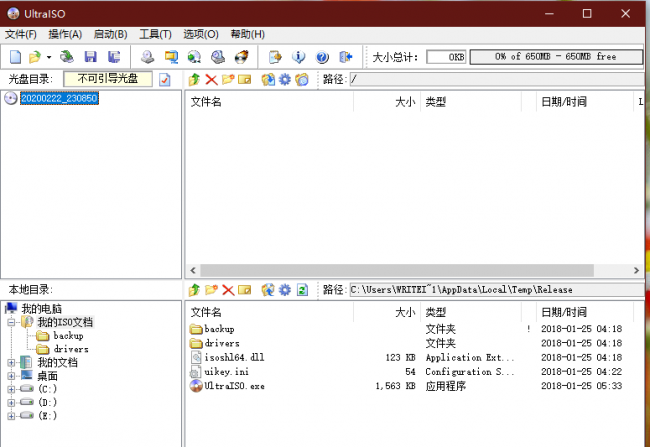This screenshot has height=447, width=650.
Task: Expand the (D:) drive node
Action: coord(11,403)
